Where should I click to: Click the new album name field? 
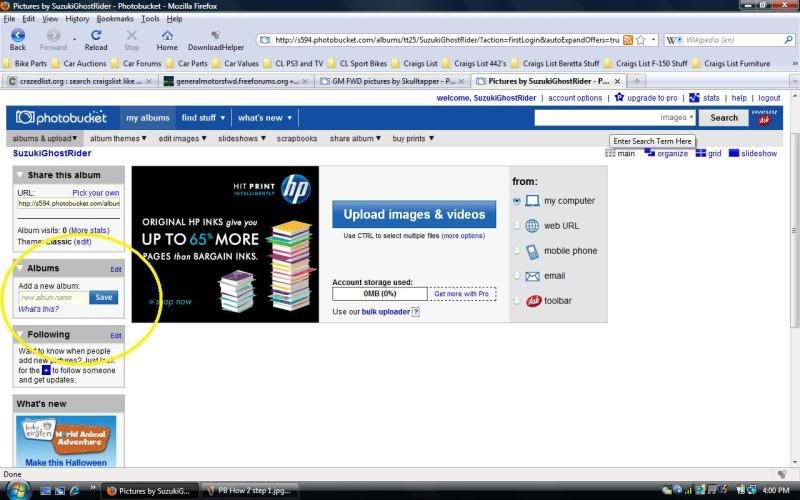(53, 297)
